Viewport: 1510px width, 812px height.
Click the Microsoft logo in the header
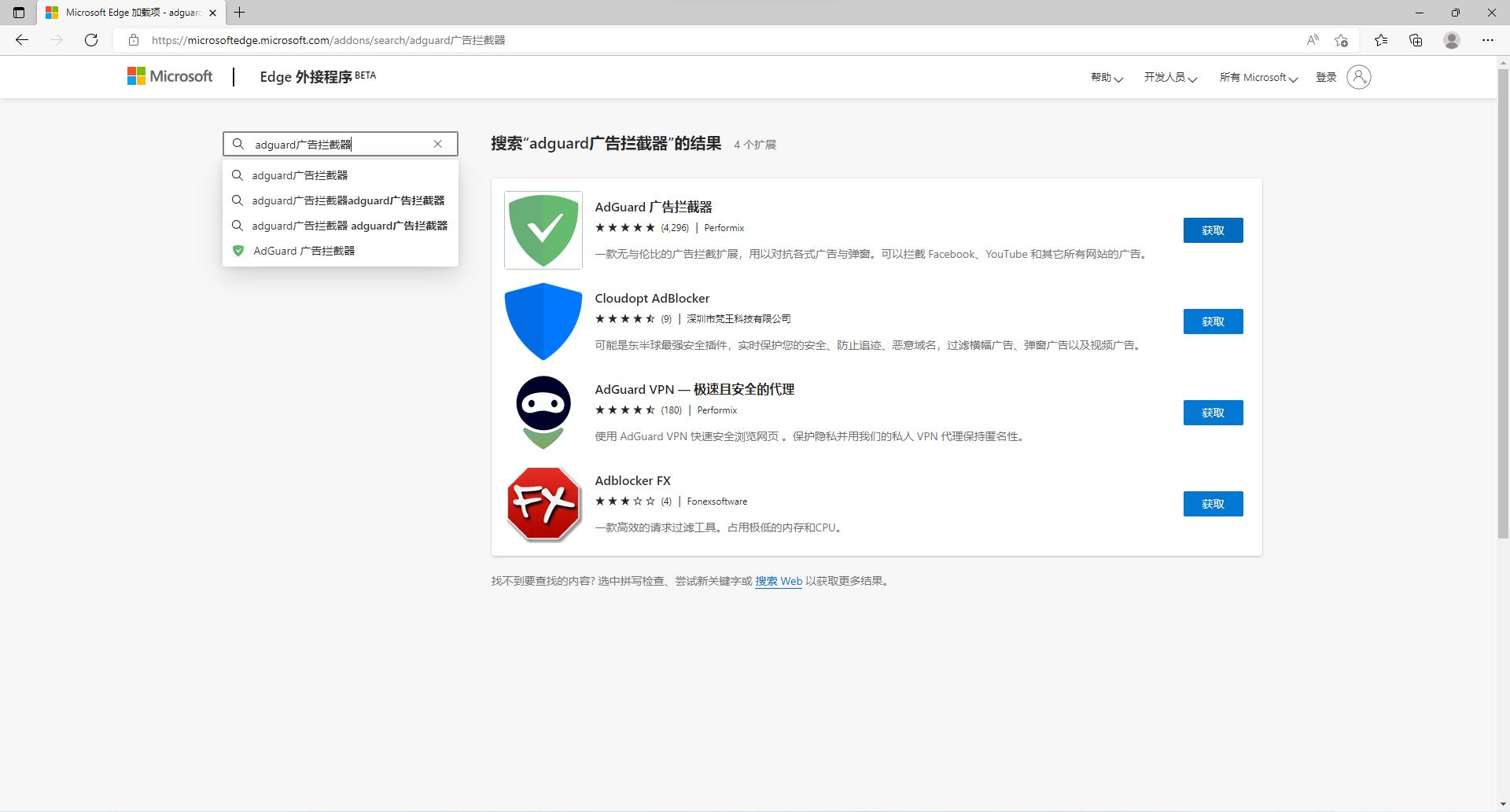point(168,76)
